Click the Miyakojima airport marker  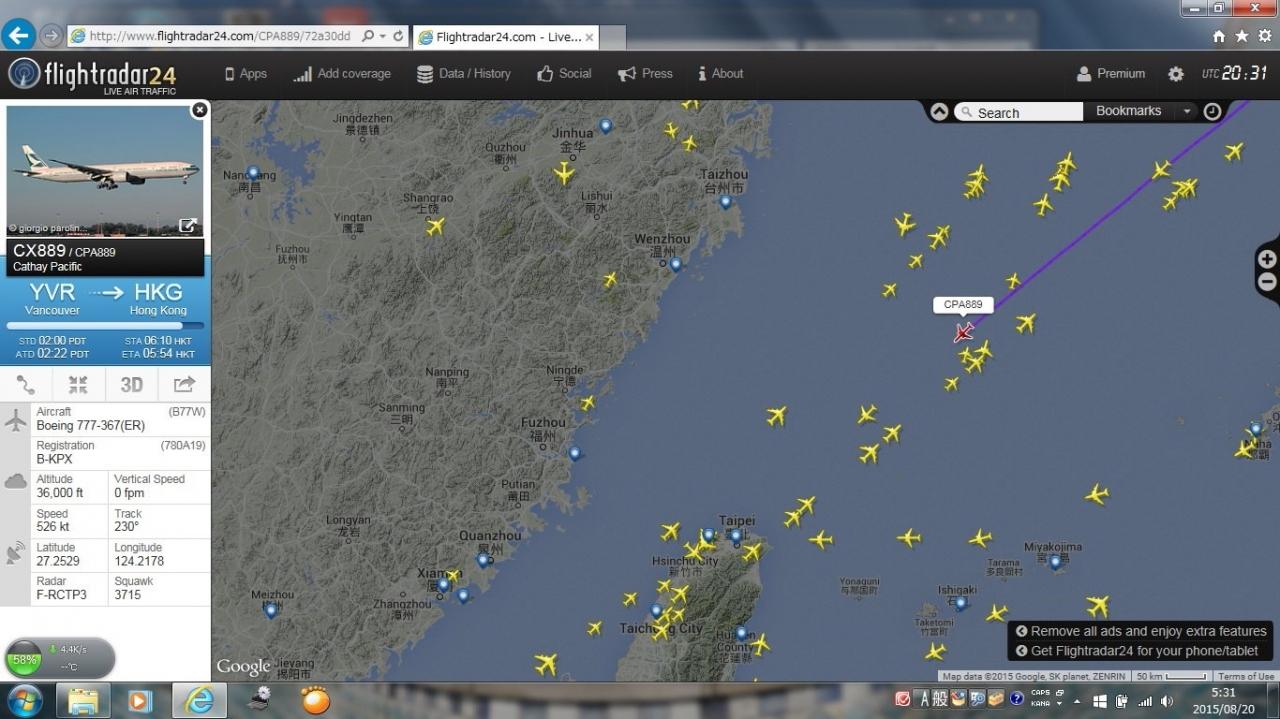click(1055, 562)
